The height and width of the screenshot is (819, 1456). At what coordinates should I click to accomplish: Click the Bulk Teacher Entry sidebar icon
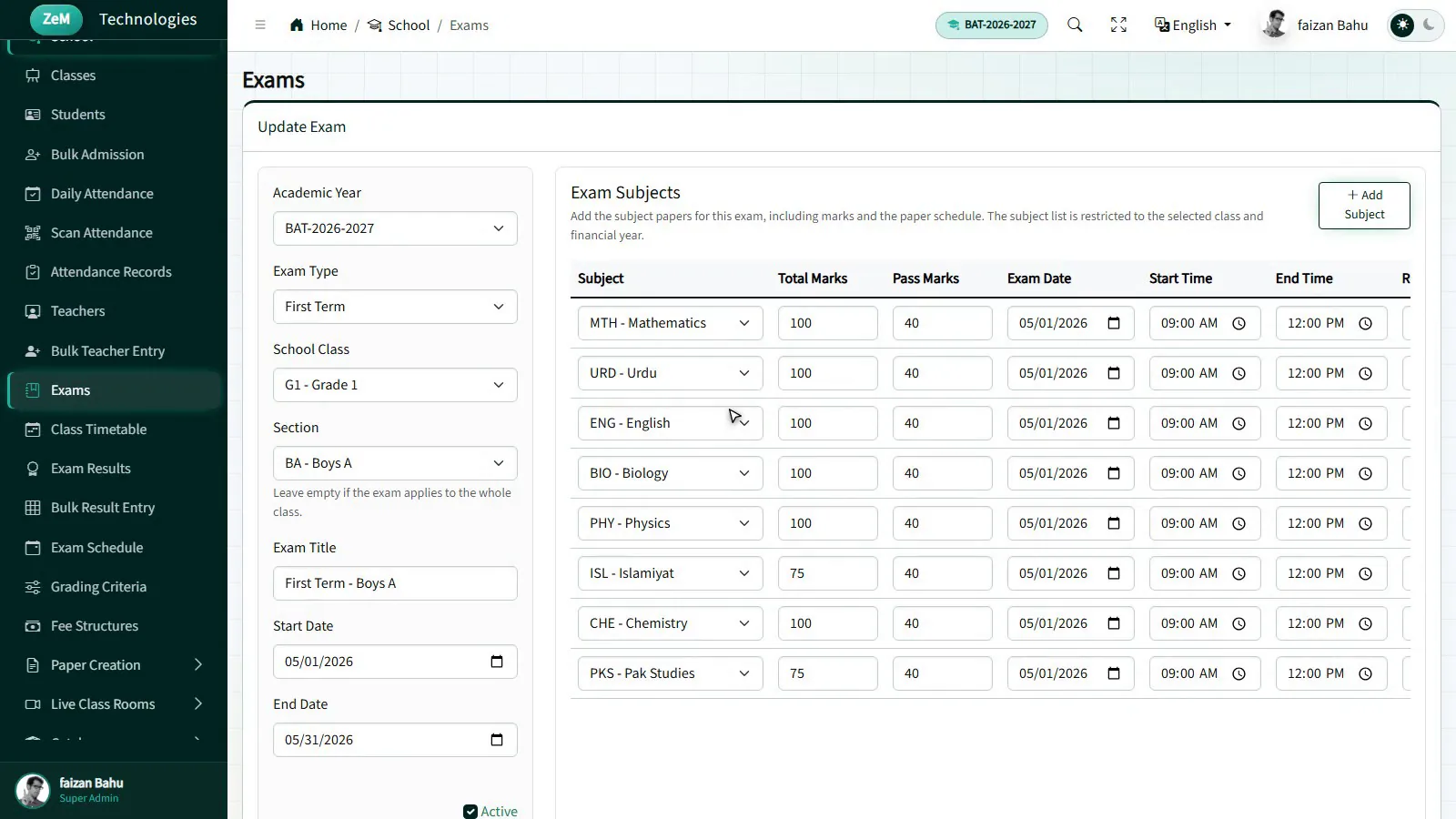[33, 351]
